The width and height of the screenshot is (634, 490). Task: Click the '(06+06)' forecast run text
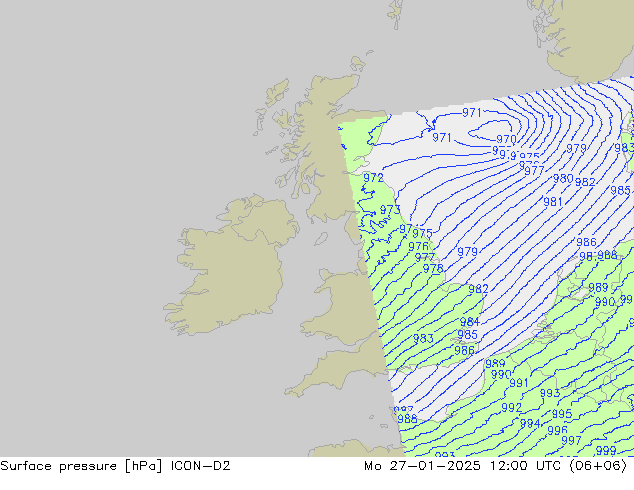click(x=598, y=466)
